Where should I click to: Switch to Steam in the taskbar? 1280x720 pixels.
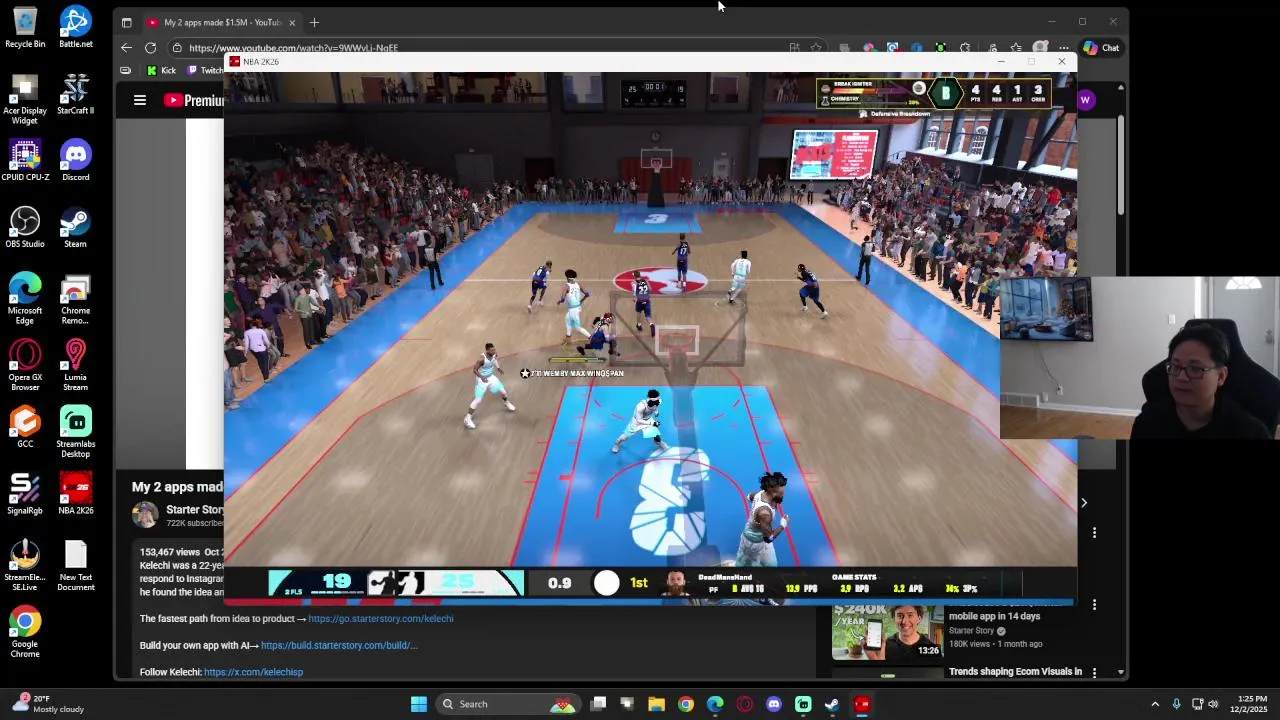click(x=831, y=704)
